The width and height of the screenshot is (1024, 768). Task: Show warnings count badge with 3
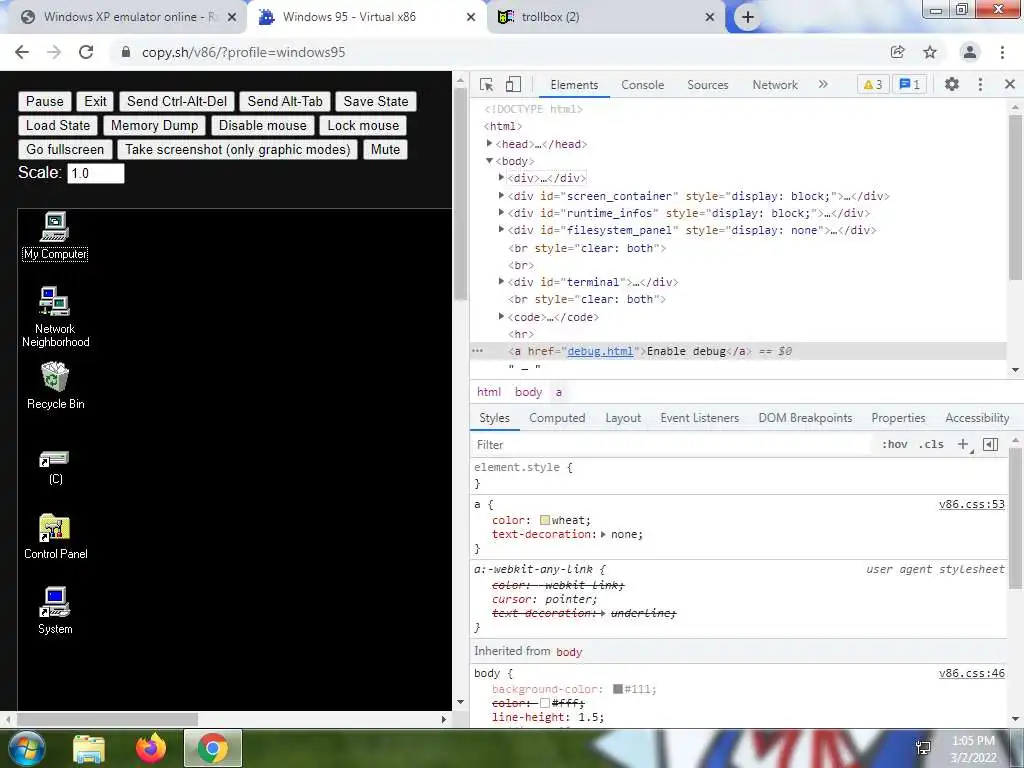[x=873, y=84]
